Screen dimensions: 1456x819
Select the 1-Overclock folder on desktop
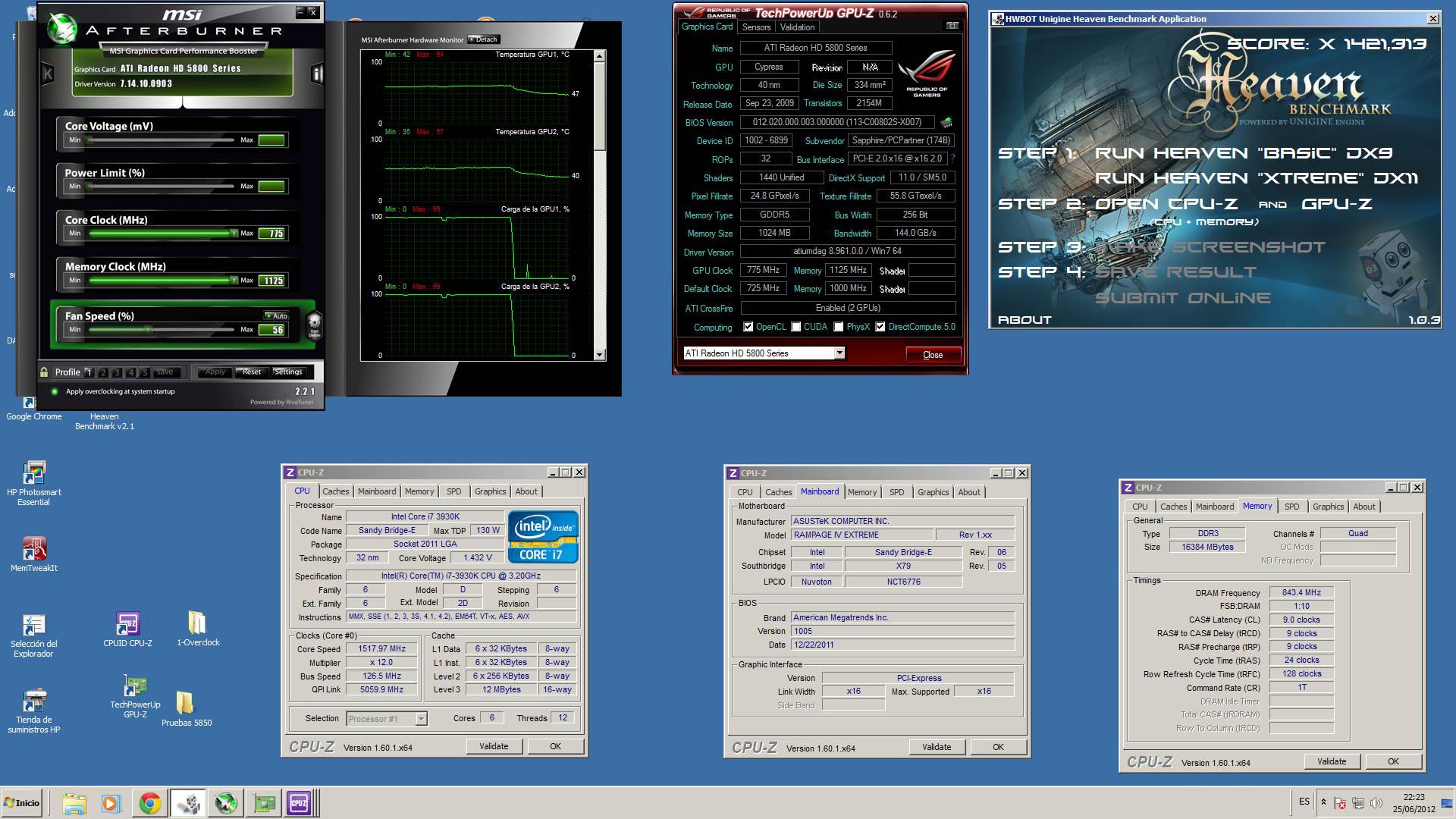(x=198, y=629)
